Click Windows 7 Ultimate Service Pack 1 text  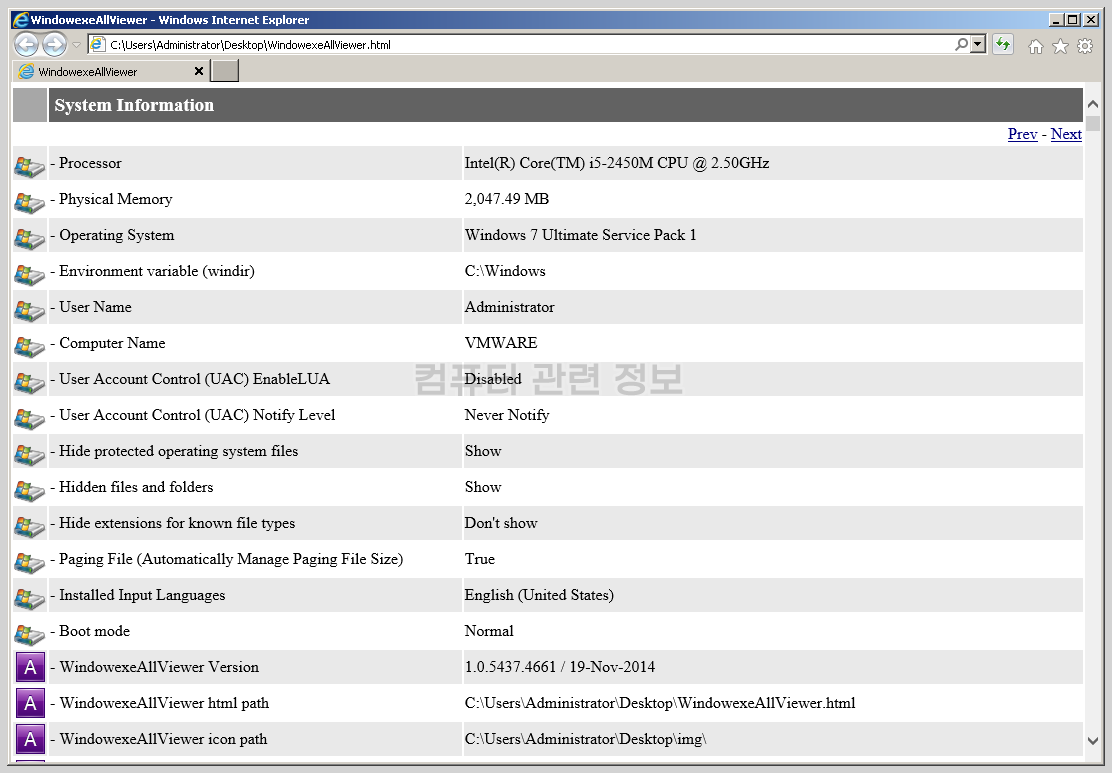coord(580,235)
